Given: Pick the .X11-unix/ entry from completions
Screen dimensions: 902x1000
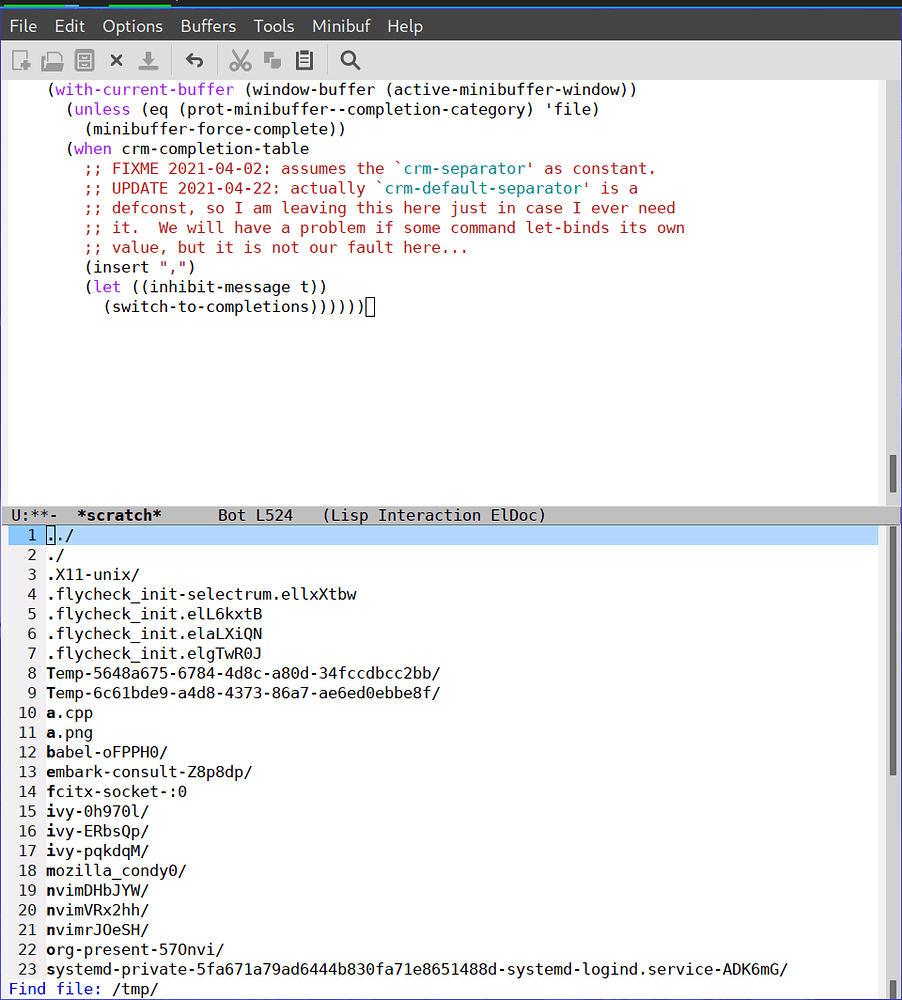Looking at the screenshot, I should [92, 574].
